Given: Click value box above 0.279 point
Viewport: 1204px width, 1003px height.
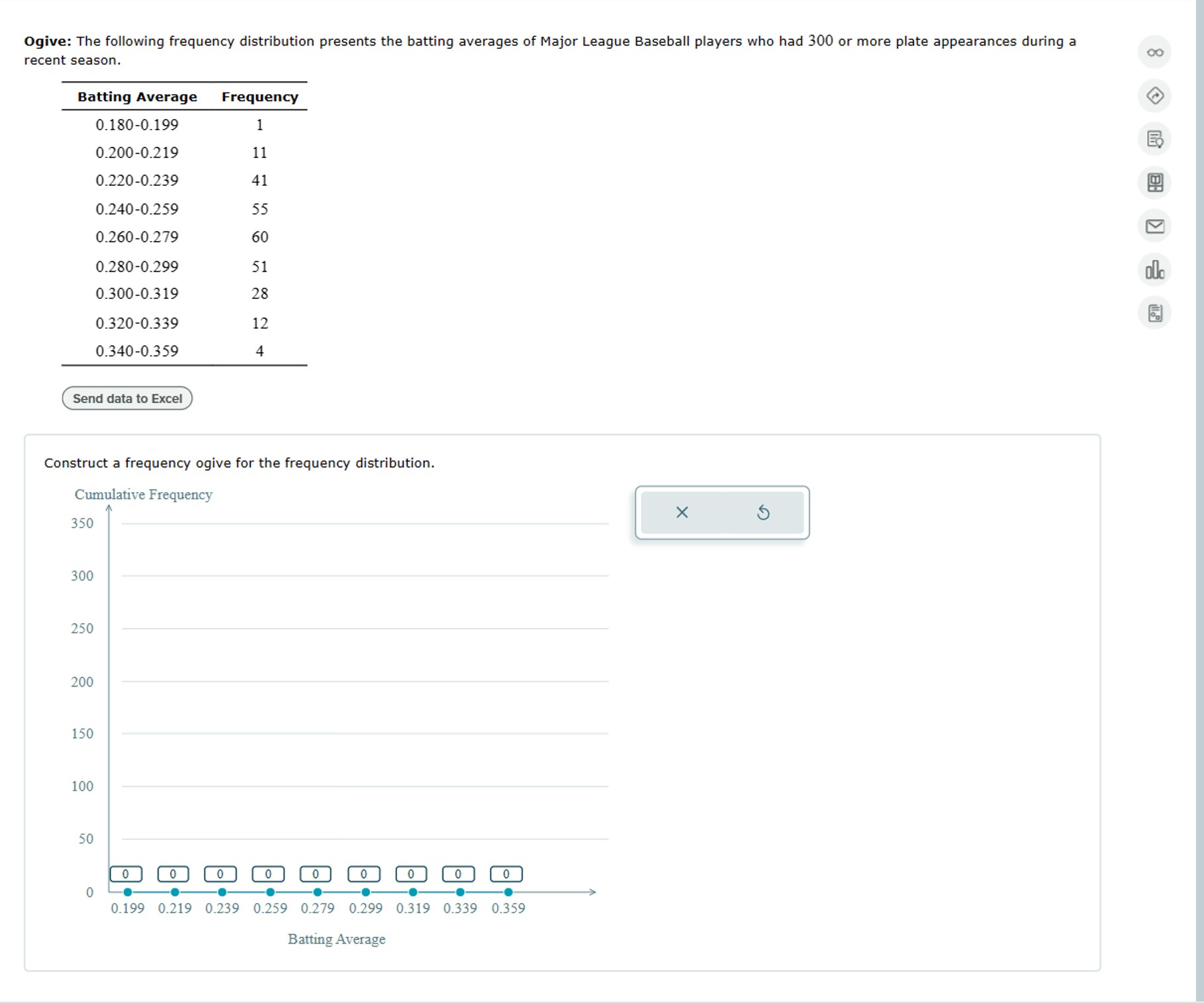Looking at the screenshot, I should 316,874.
